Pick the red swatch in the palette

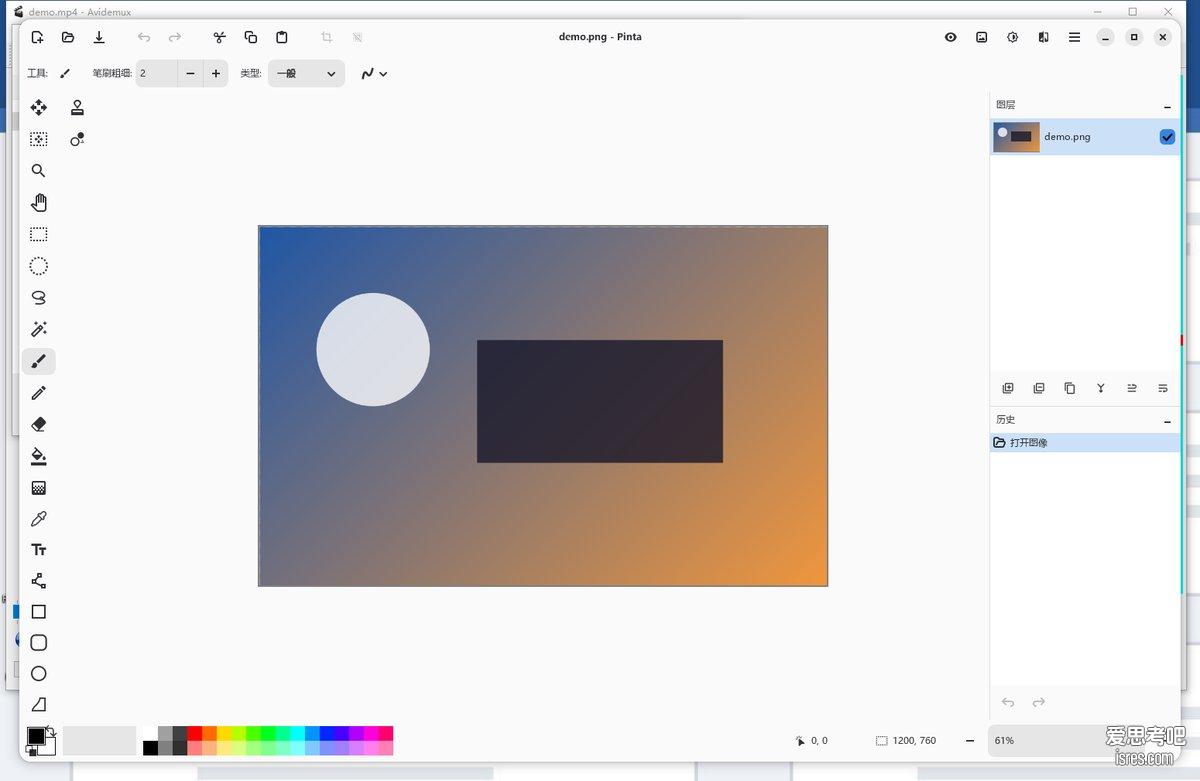[195, 733]
